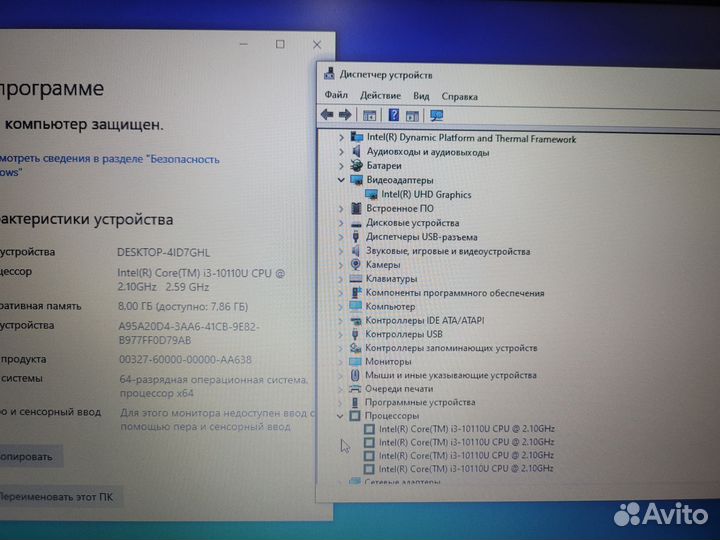
Task: Select the last Intel Core i3-10110U processor entry
Action: click(466, 469)
